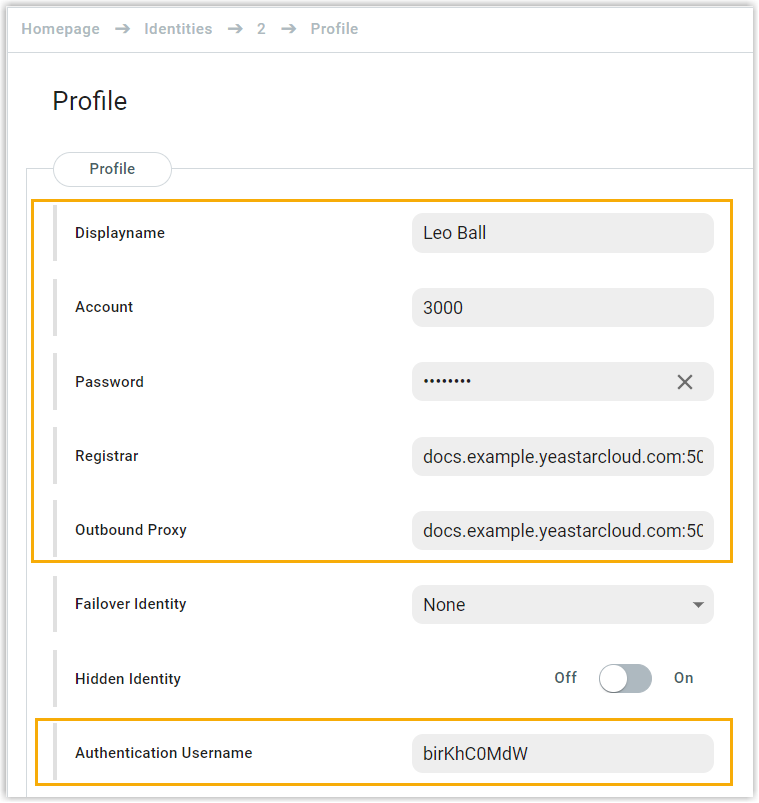Click the Failover Identity label
759x803 pixels.
coord(130,604)
